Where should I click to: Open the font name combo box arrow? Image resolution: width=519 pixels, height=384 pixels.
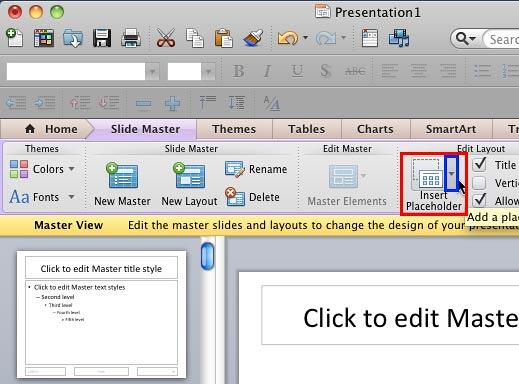coord(152,71)
